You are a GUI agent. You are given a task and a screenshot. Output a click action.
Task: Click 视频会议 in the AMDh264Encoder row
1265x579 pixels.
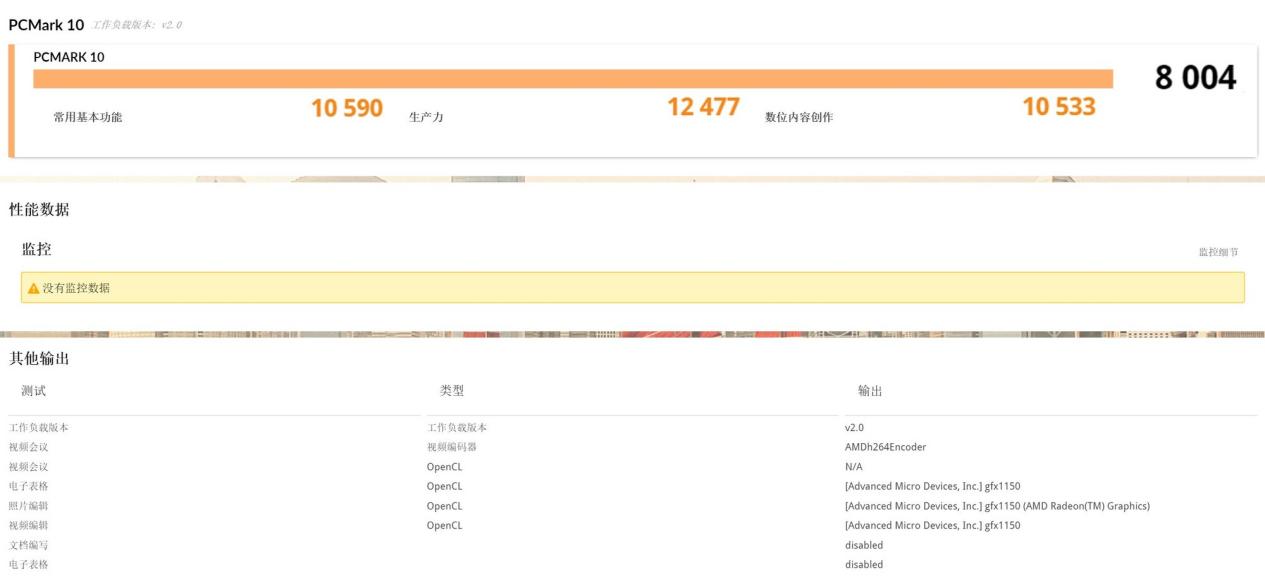29,447
